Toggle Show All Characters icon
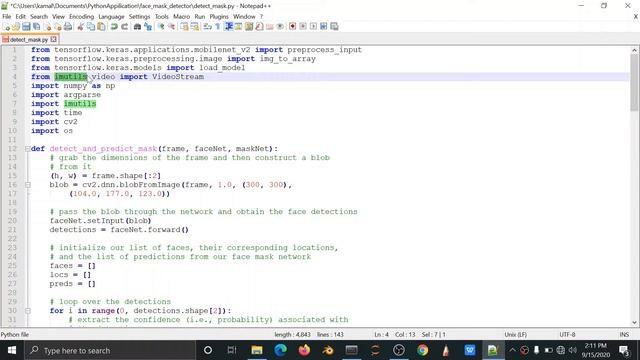Viewport: 640px width, 360px height. click(x=218, y=27)
